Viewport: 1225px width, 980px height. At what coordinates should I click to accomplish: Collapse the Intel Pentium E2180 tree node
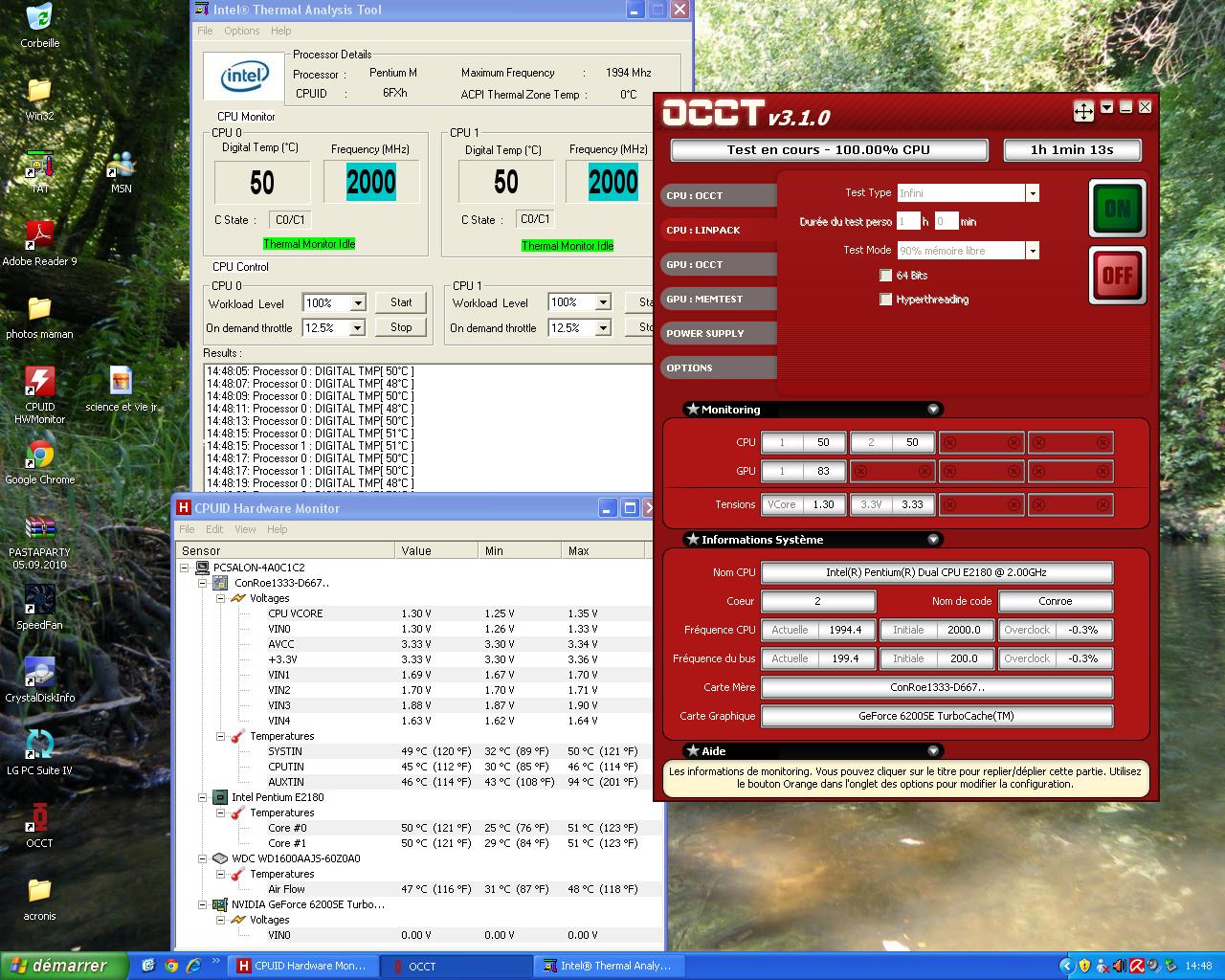point(204,797)
